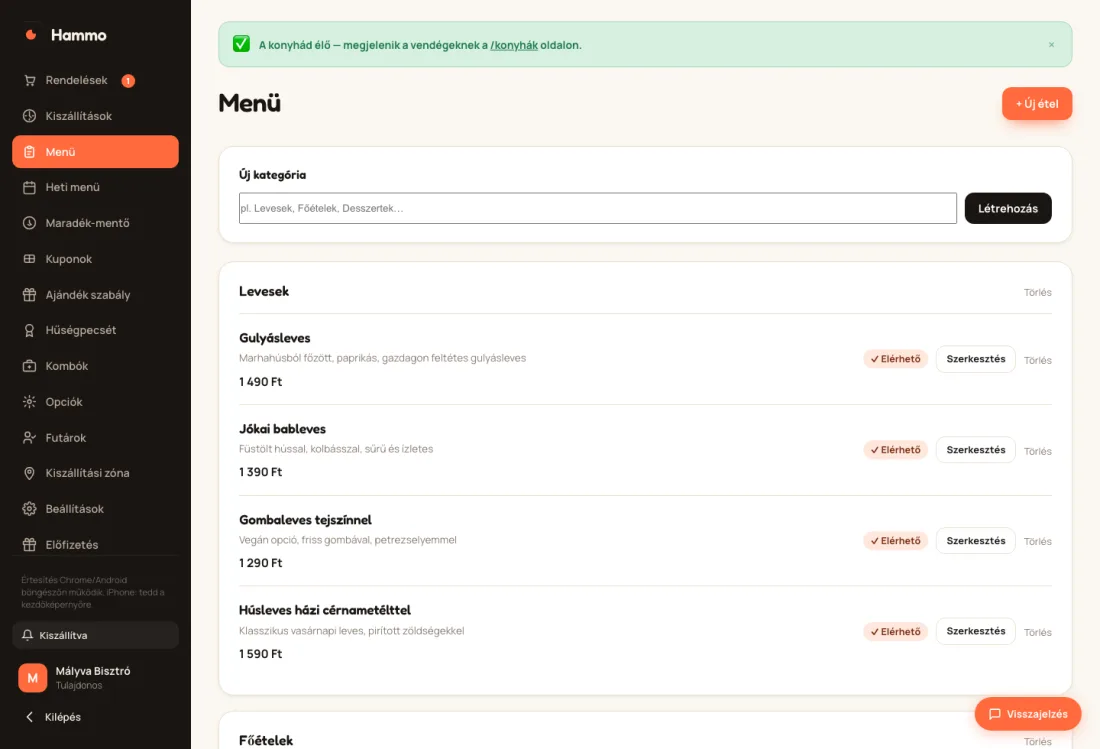Click the Hűségpecsét badge icon

click(x=29, y=330)
